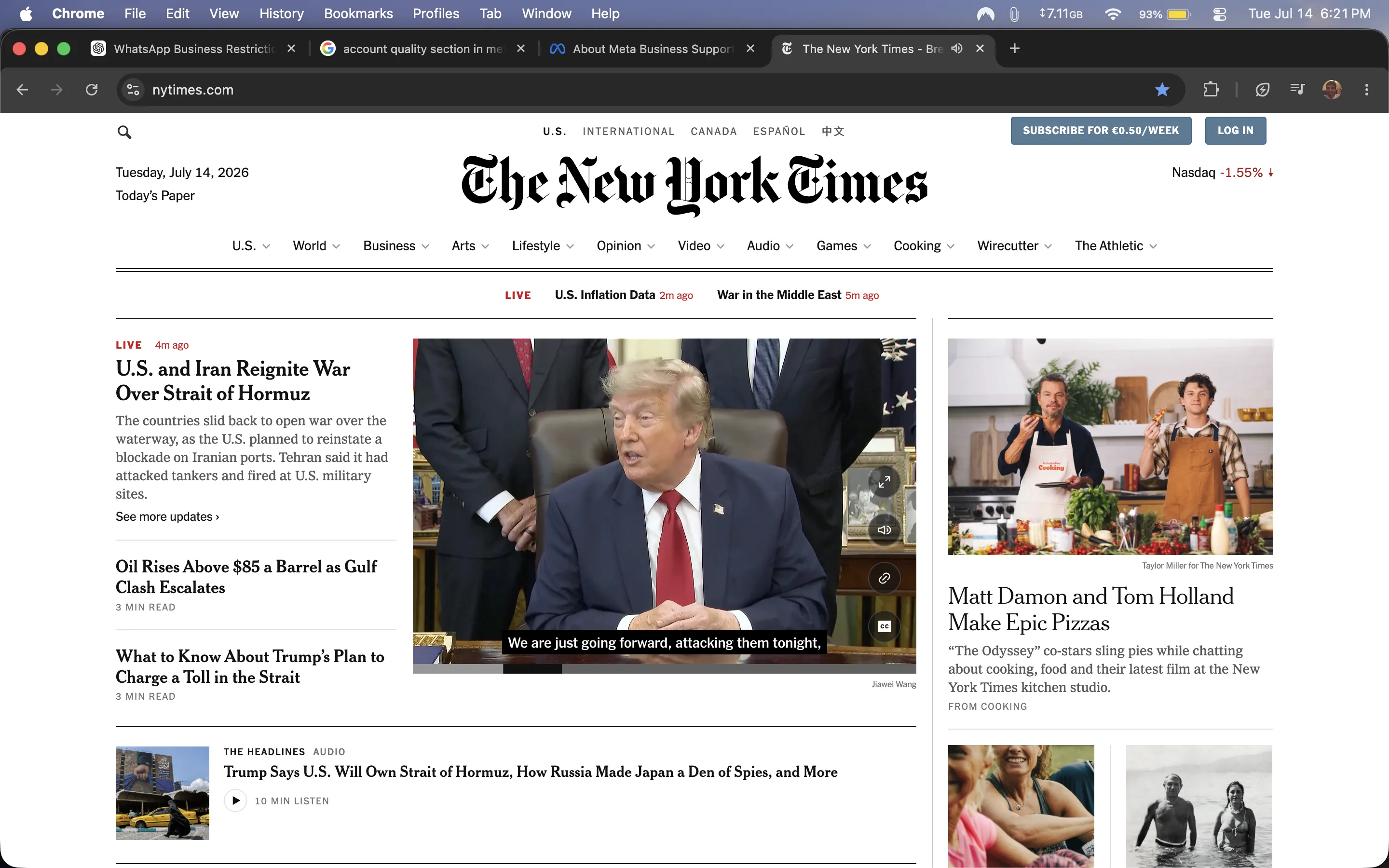Expand the video to fullscreen
Image resolution: width=1389 pixels, height=868 pixels.
coord(884,482)
